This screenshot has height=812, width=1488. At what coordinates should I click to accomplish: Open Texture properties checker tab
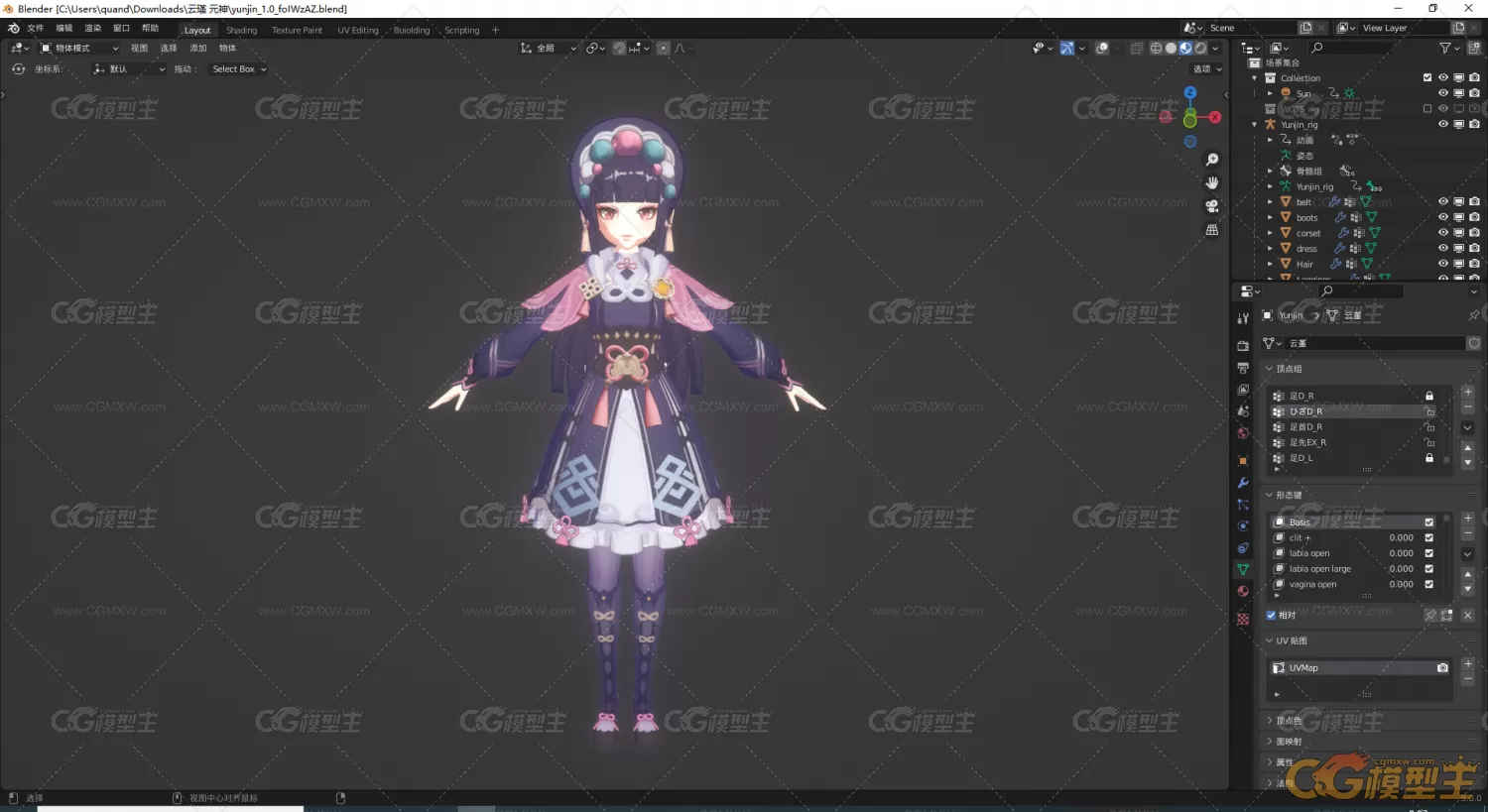[1243, 620]
